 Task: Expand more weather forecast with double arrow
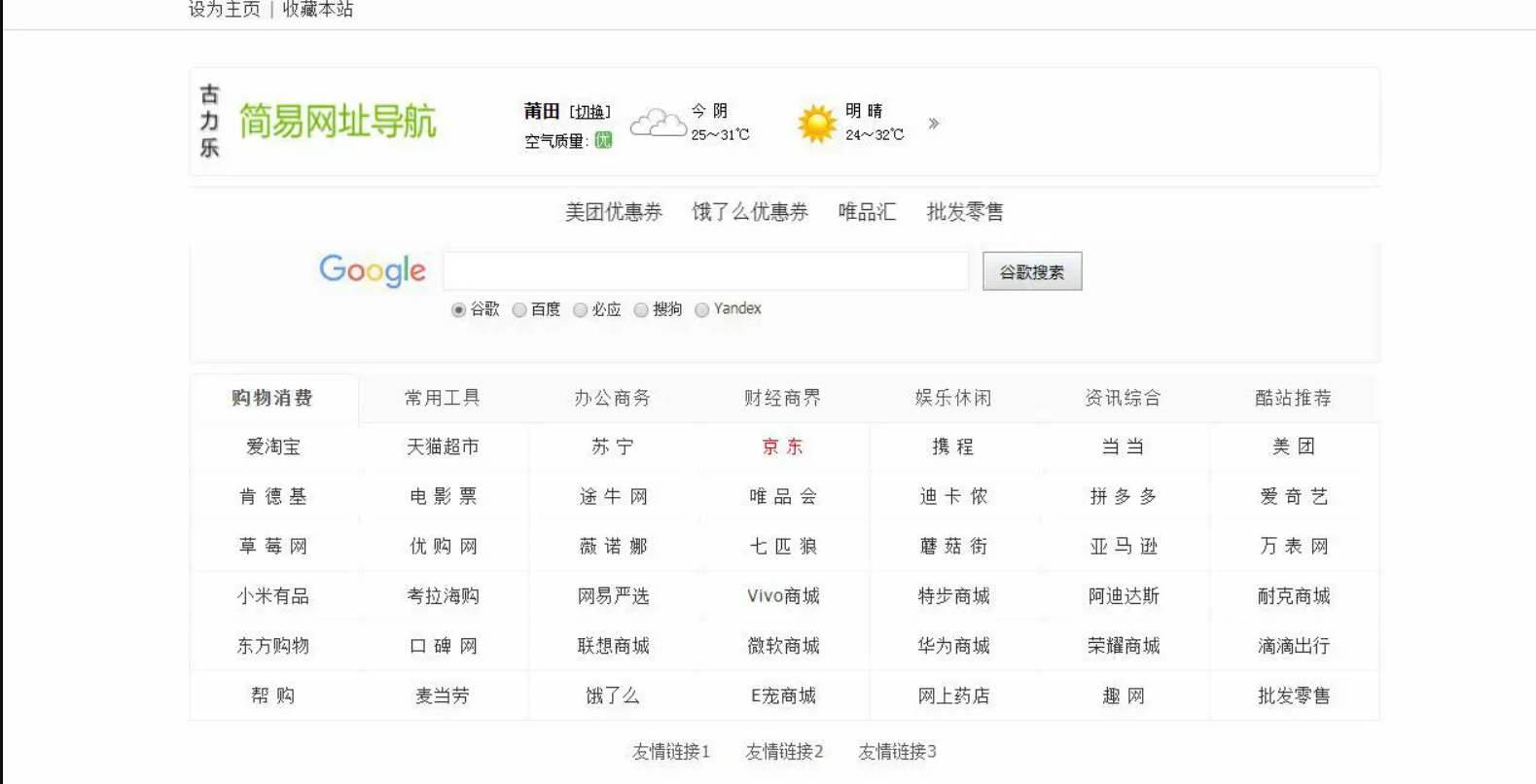934,124
